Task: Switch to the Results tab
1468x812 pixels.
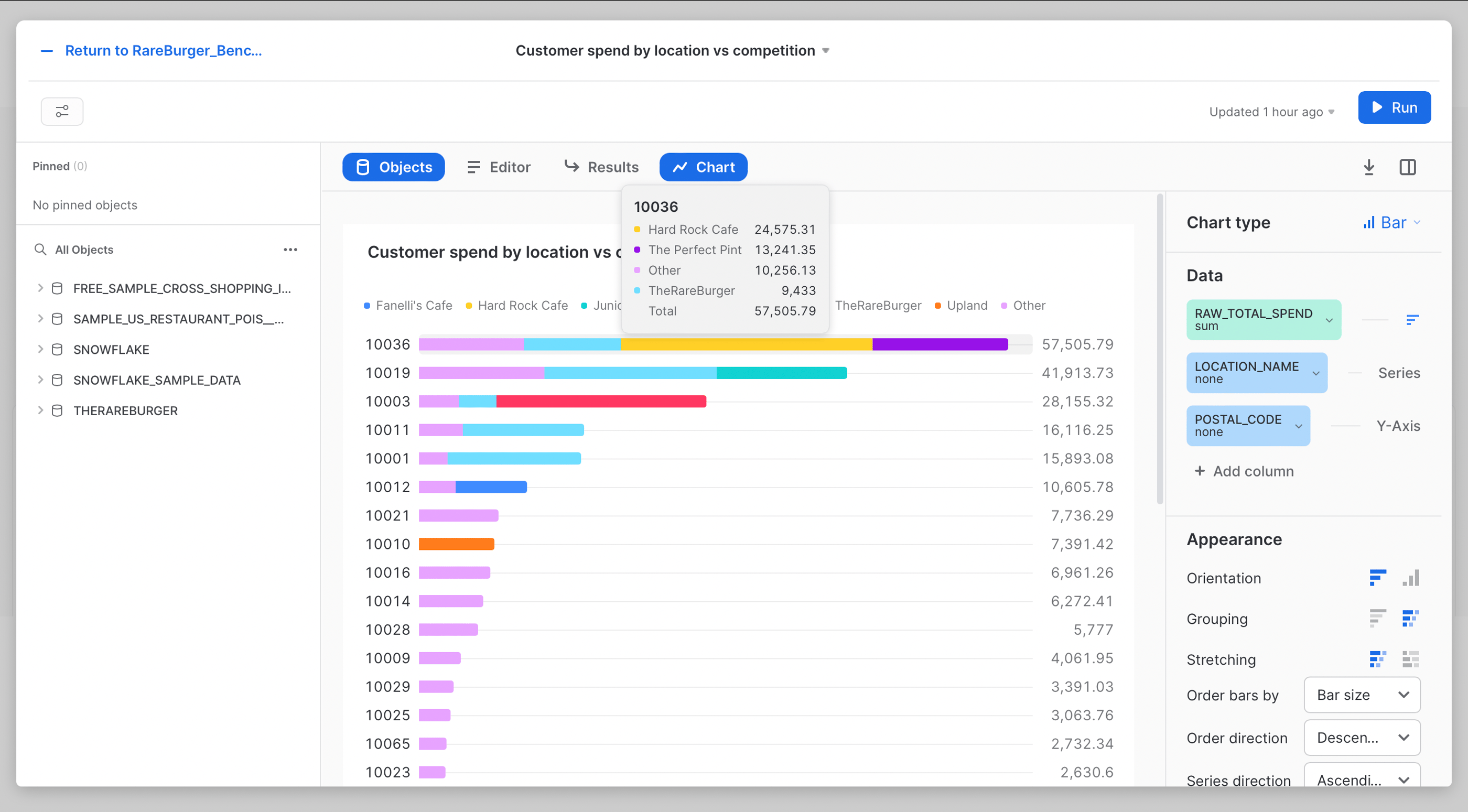Action: coord(601,167)
